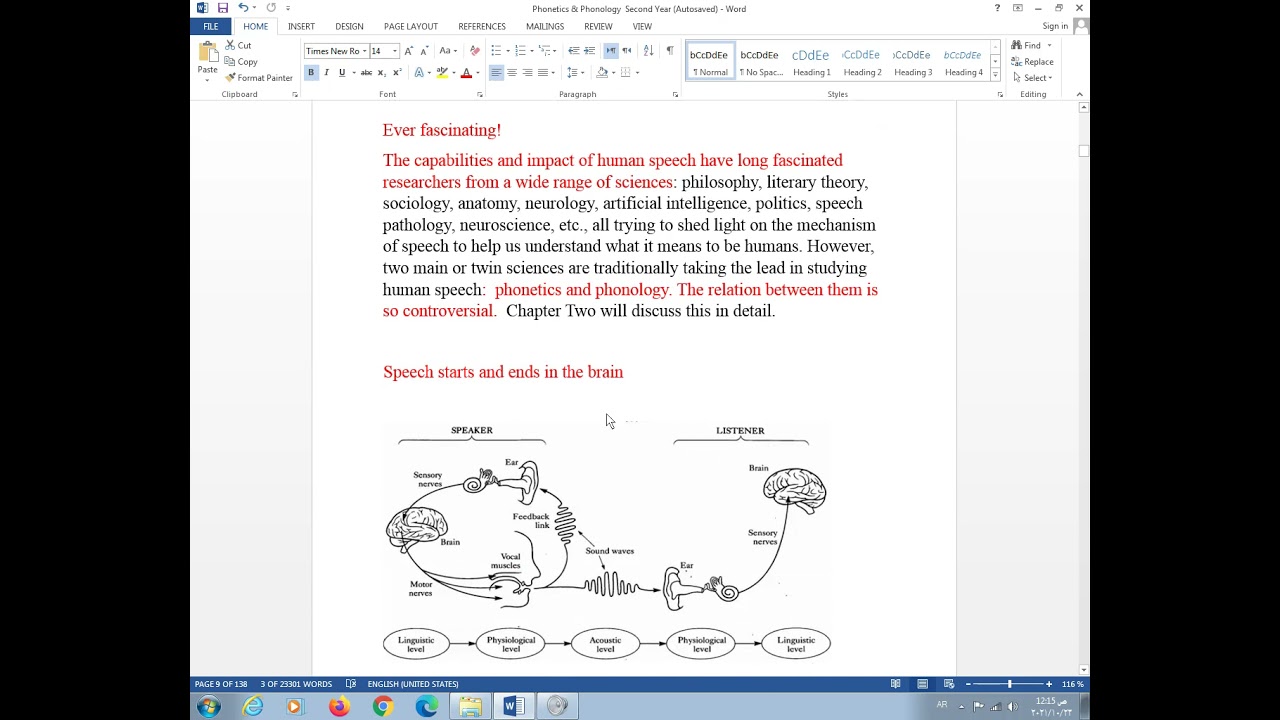Apply subscript formatting
The height and width of the screenshot is (720, 1280).
coord(383,72)
